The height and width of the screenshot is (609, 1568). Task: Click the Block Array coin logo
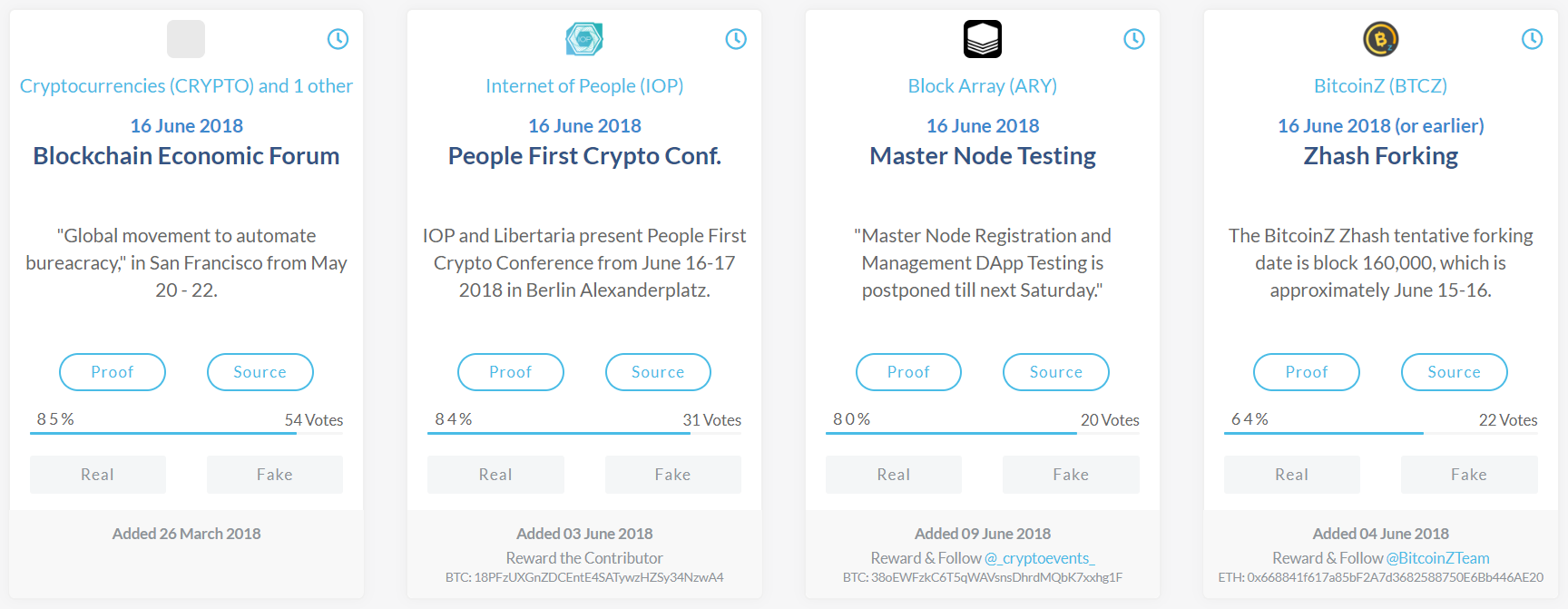(983, 39)
